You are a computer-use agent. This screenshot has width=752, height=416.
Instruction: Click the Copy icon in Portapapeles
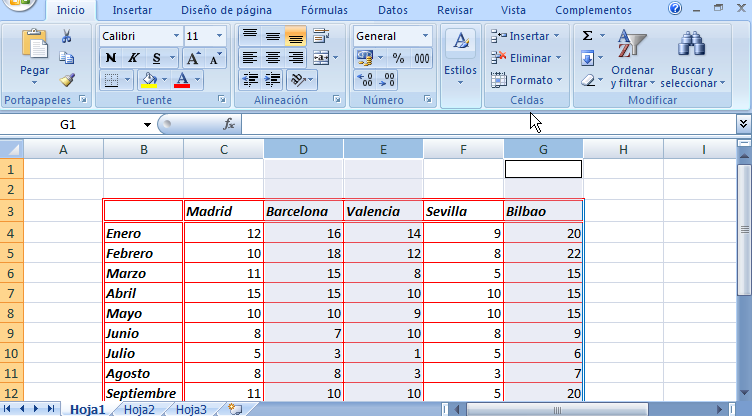67,58
